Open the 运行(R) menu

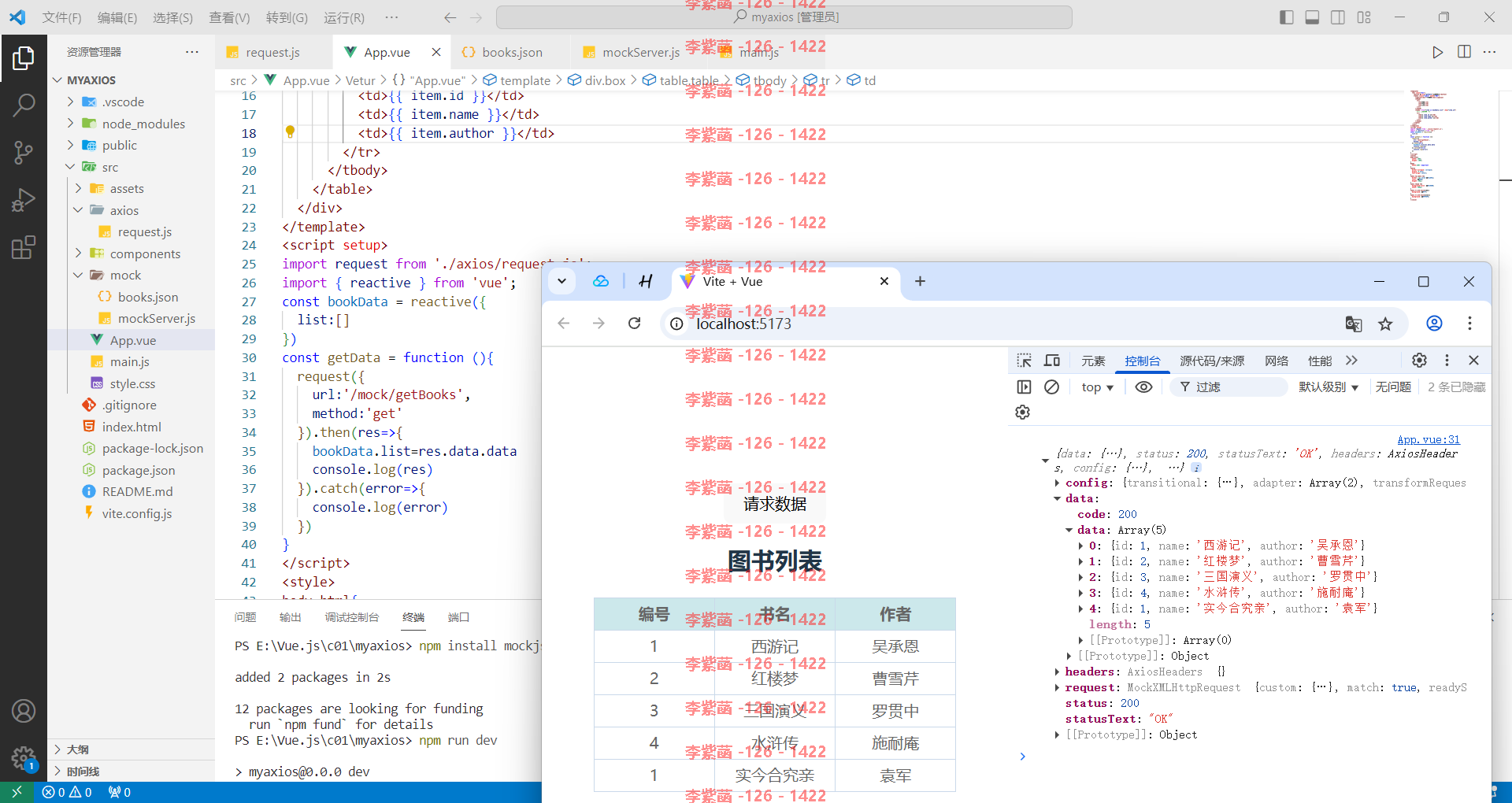[x=343, y=17]
